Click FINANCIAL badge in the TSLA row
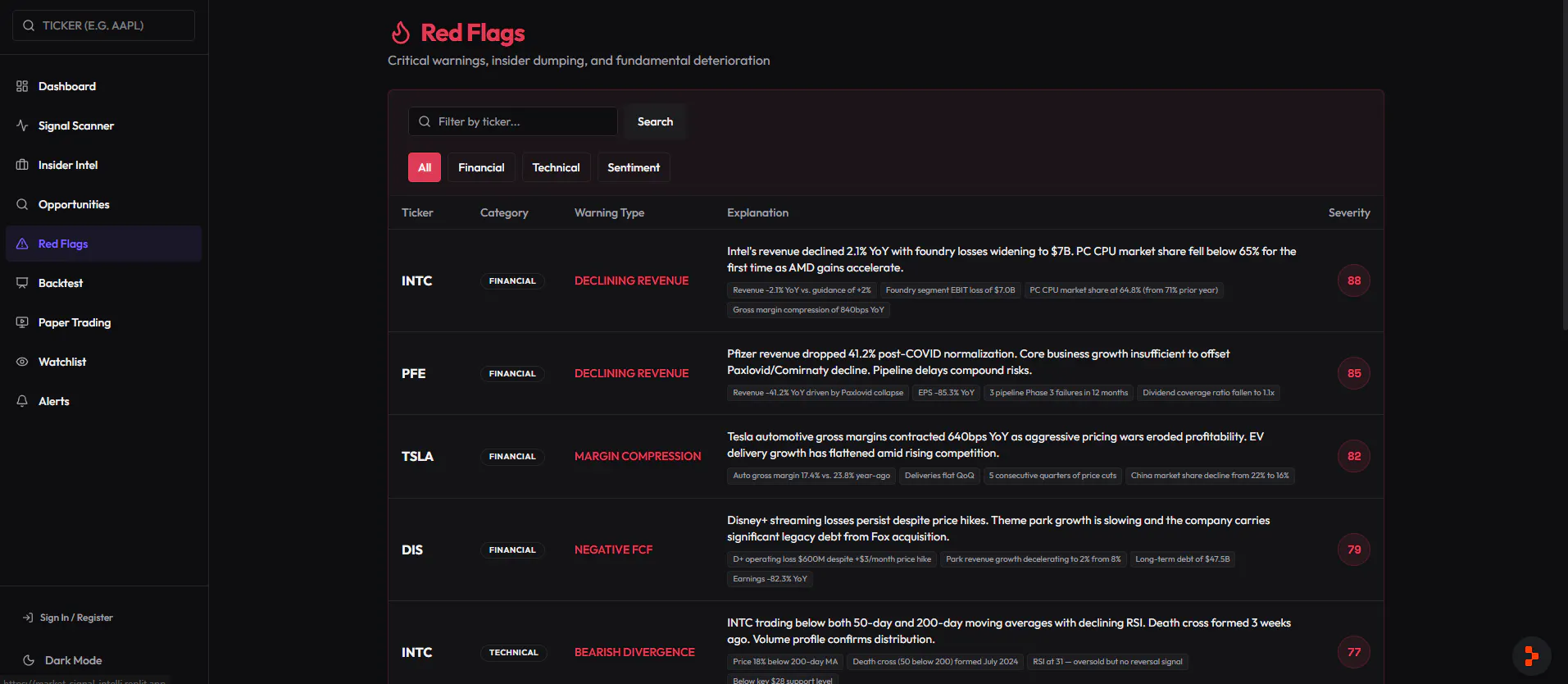 pyautogui.click(x=512, y=456)
